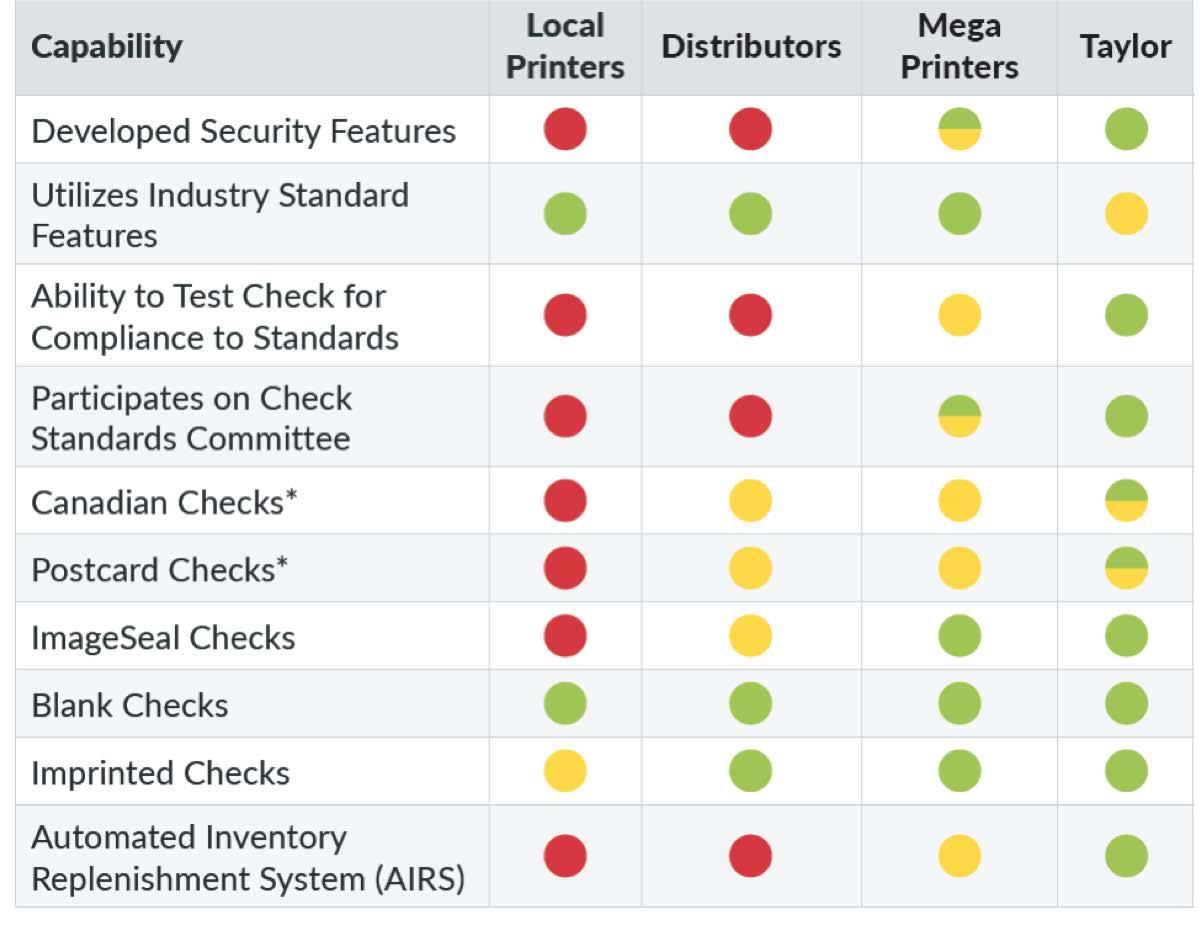Click the Capability column header
The width and height of the screenshot is (1203, 948).
[107, 47]
